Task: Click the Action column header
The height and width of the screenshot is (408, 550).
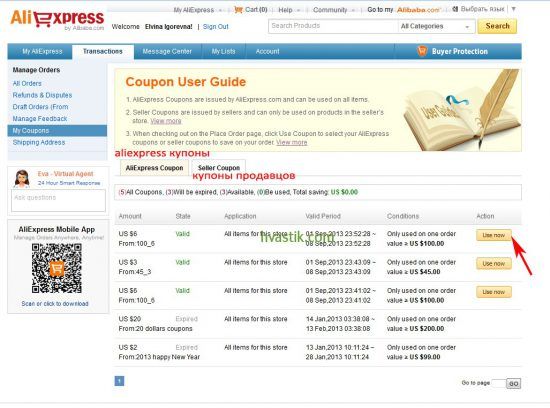Action: click(x=485, y=216)
